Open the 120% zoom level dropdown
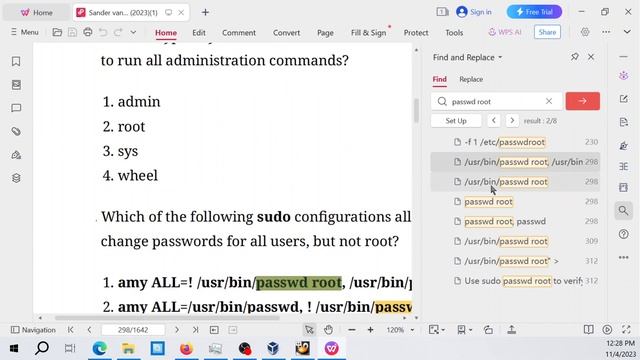 412,330
